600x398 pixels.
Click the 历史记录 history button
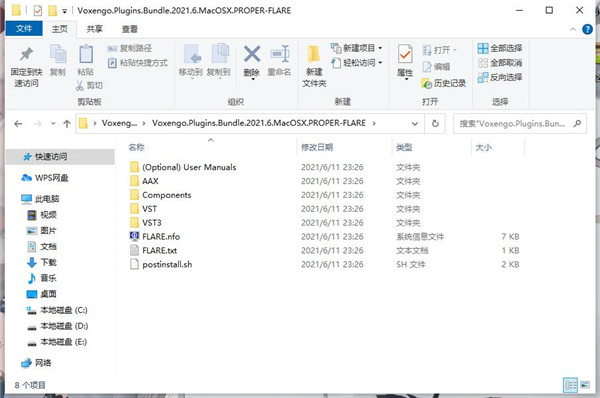[443, 83]
